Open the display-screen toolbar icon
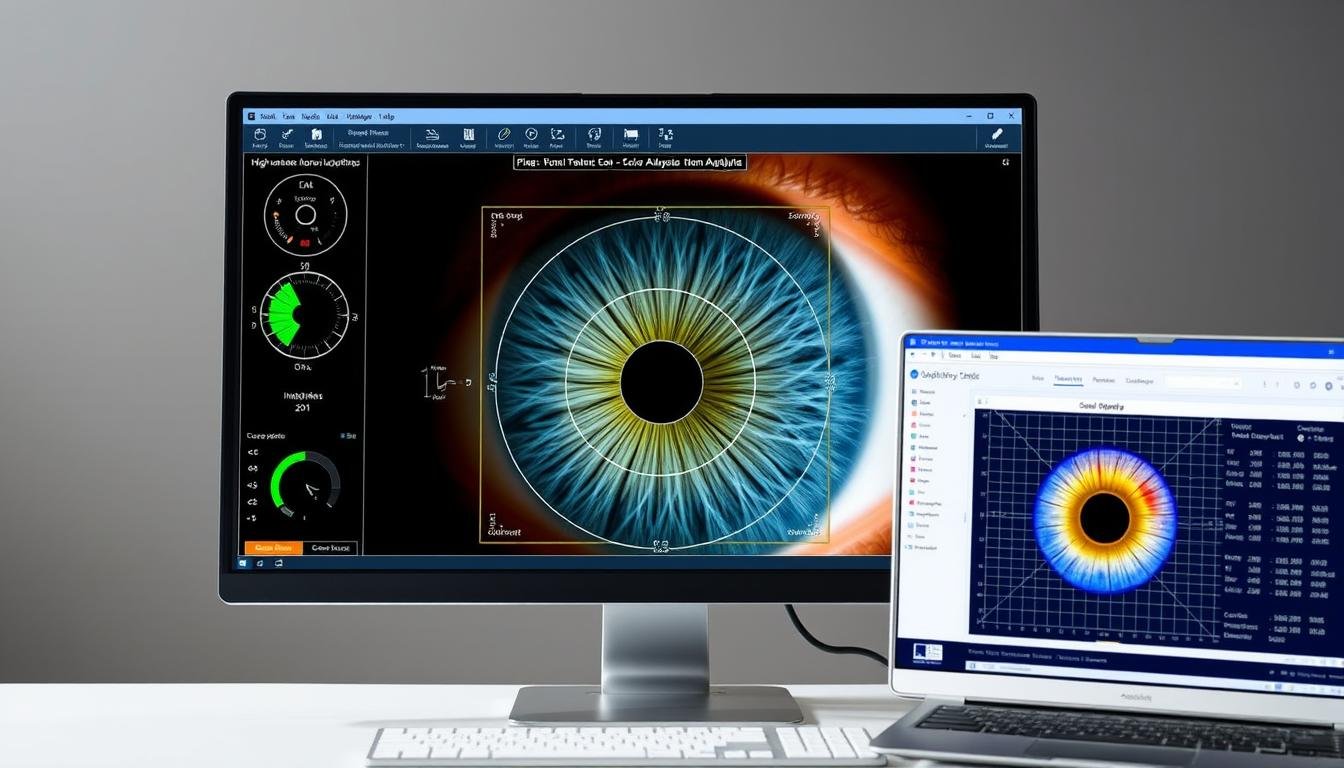 pos(631,133)
